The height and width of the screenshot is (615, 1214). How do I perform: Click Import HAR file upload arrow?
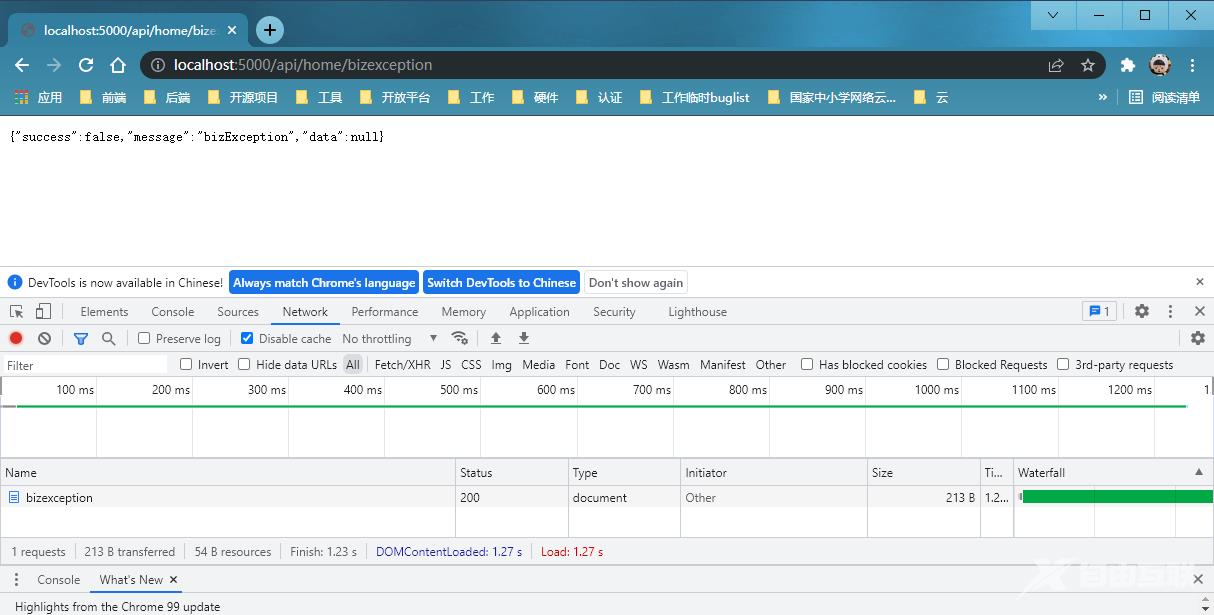496,339
